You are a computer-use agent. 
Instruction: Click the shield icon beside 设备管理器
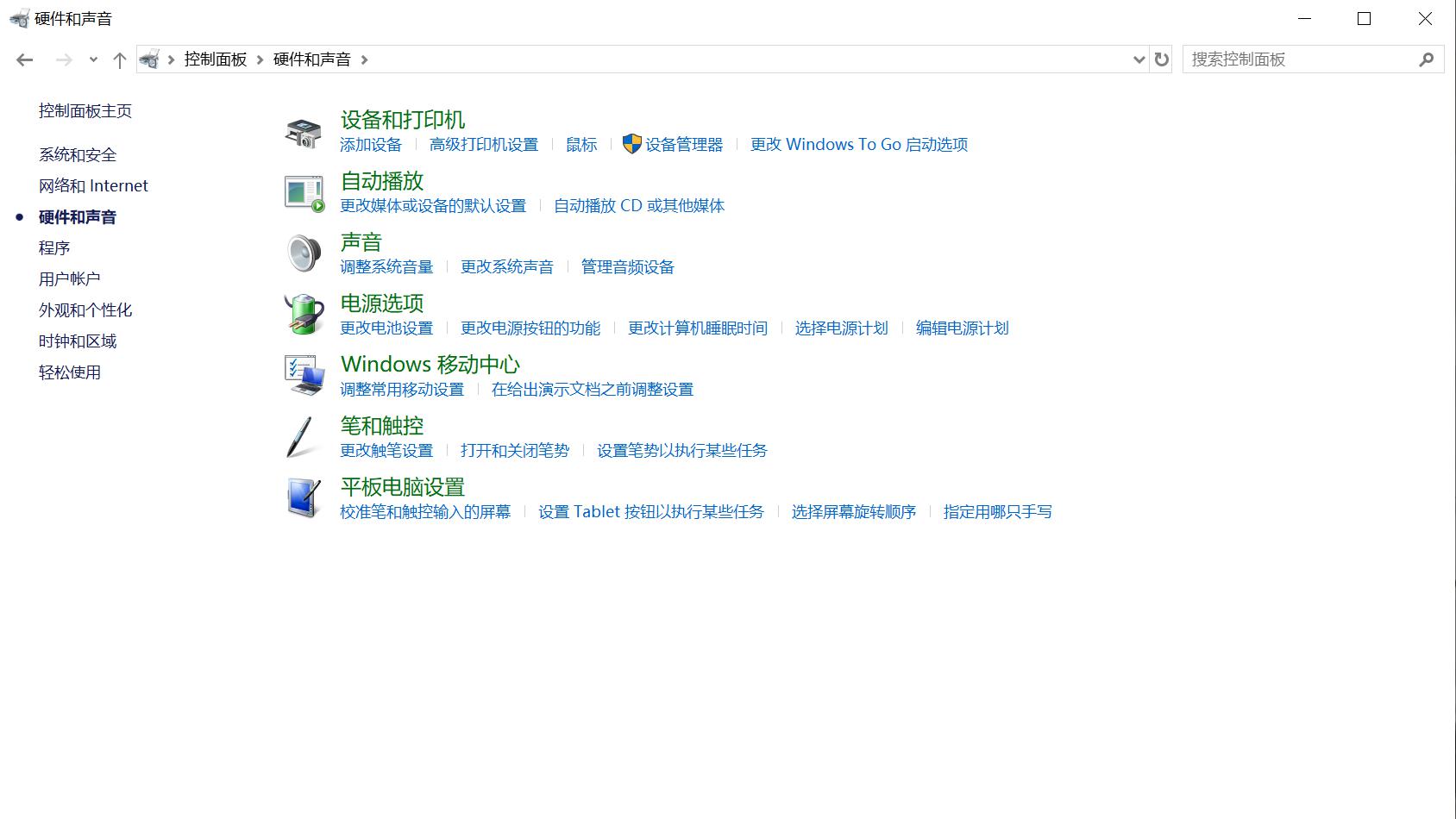[632, 144]
